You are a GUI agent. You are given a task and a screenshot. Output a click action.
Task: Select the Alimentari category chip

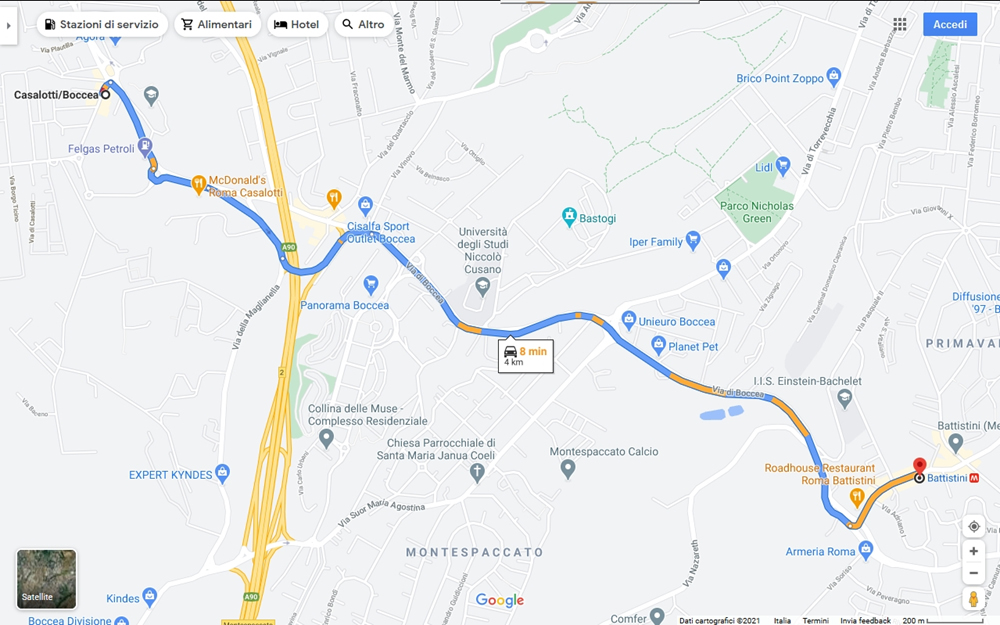click(x=217, y=24)
